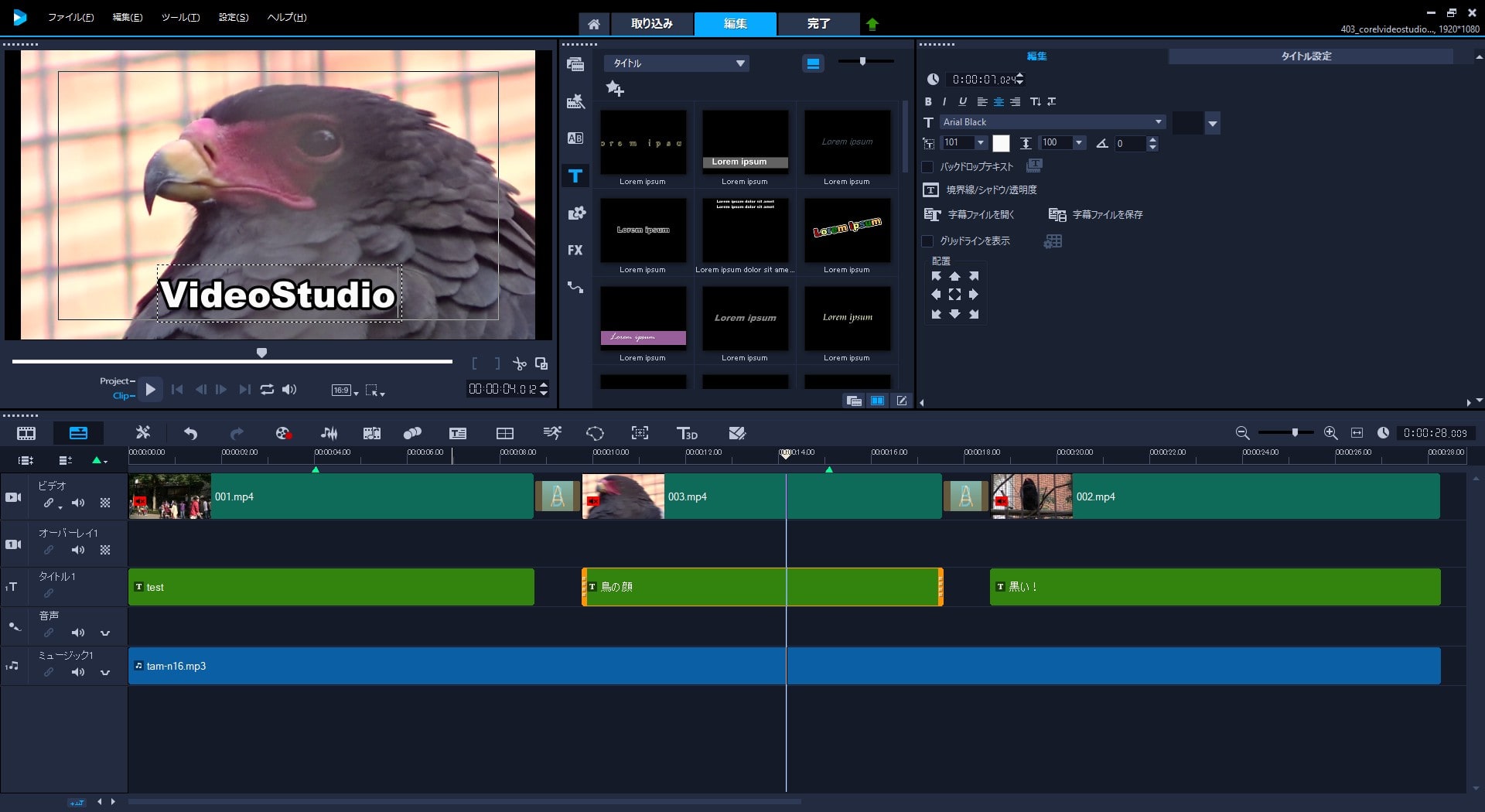
Task: Switch to Storyboard view
Action: click(26, 433)
